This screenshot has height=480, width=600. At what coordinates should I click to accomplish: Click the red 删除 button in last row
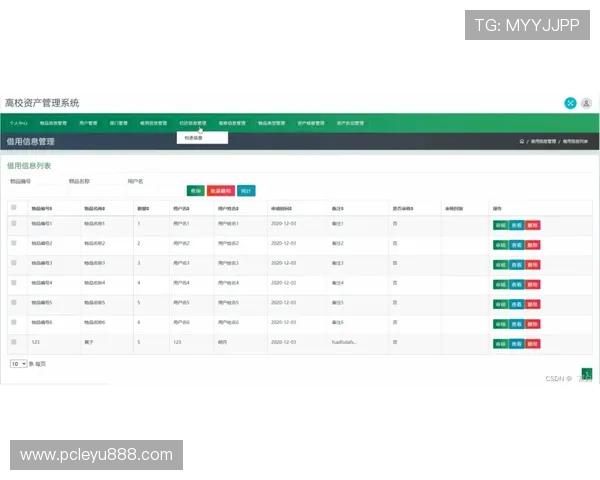(x=532, y=343)
